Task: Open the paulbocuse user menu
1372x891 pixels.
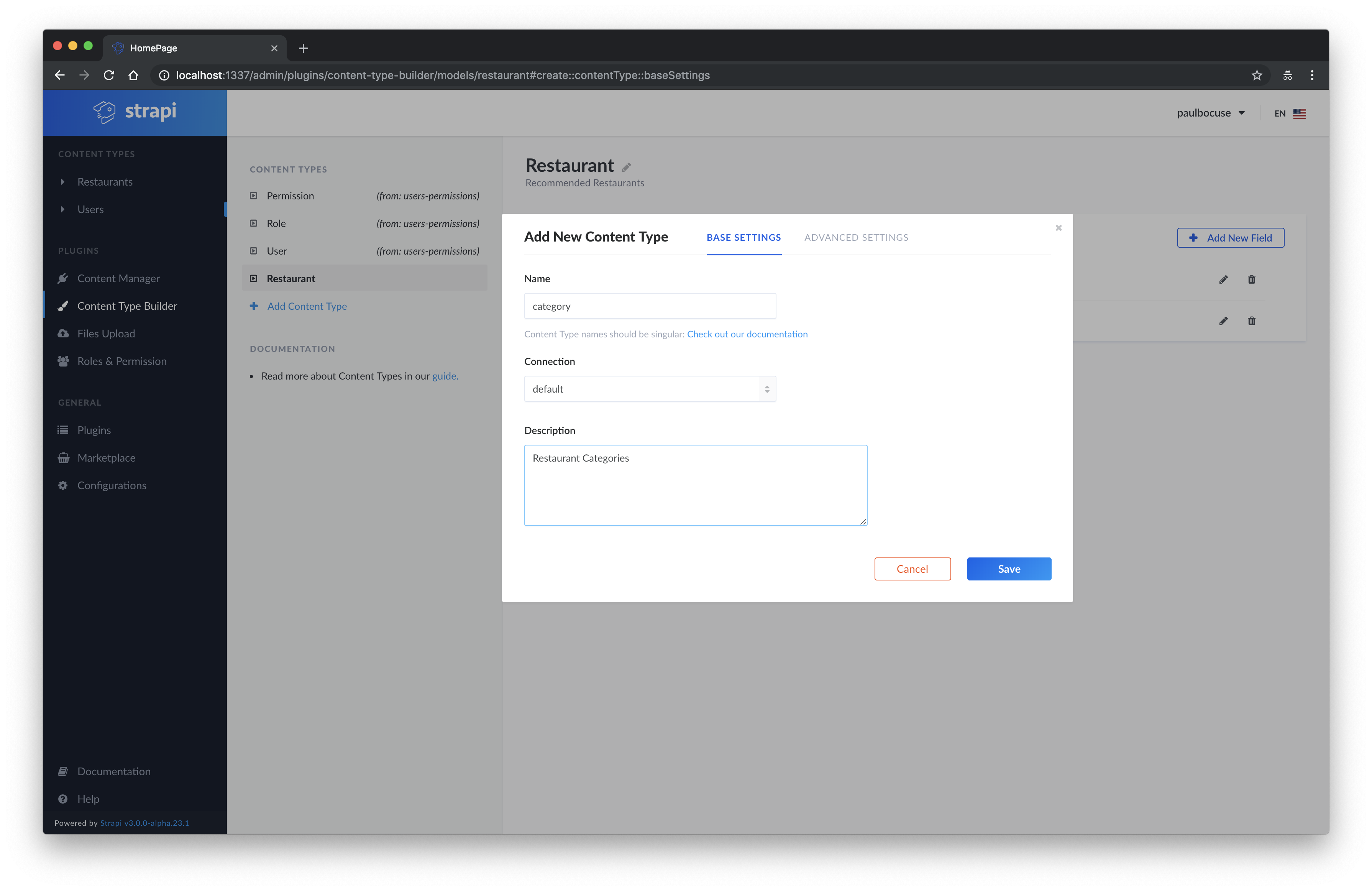Action: click(x=1211, y=113)
